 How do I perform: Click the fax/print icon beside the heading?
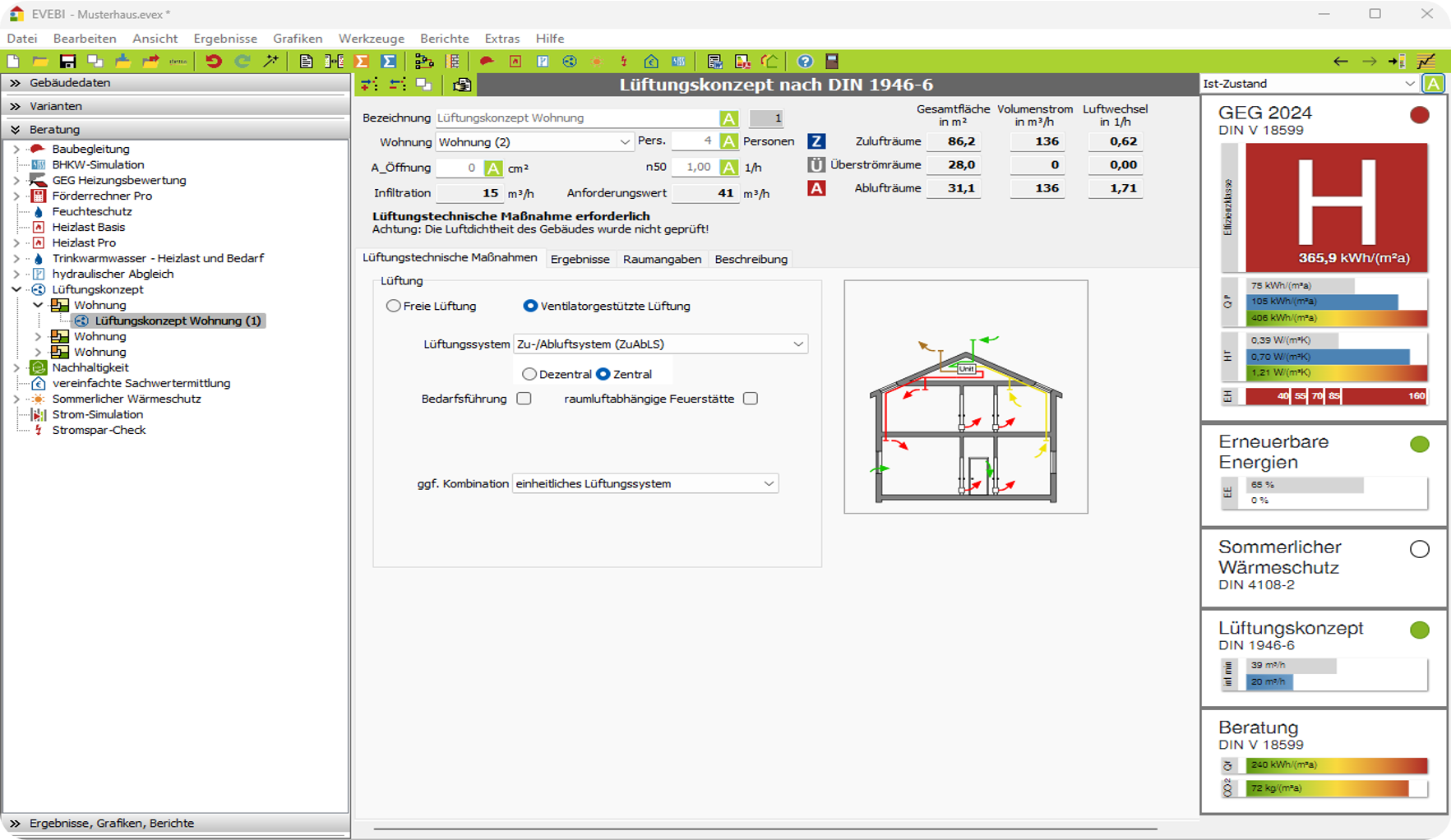(462, 85)
